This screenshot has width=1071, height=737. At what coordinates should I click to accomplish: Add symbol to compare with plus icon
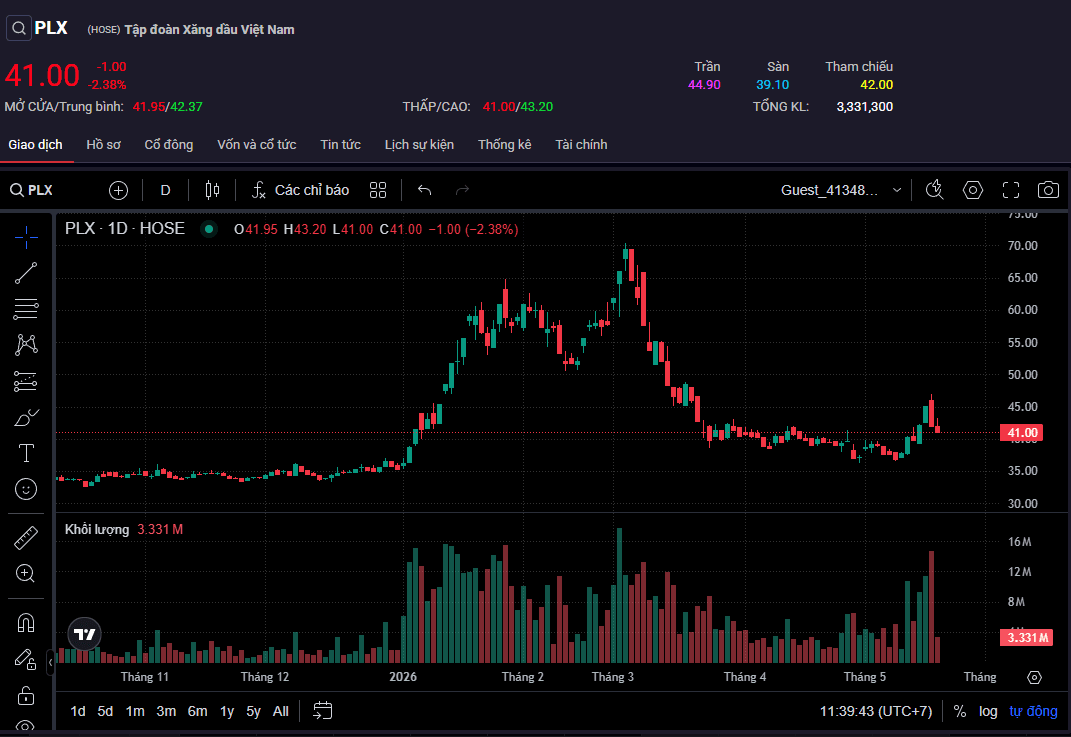point(118,191)
